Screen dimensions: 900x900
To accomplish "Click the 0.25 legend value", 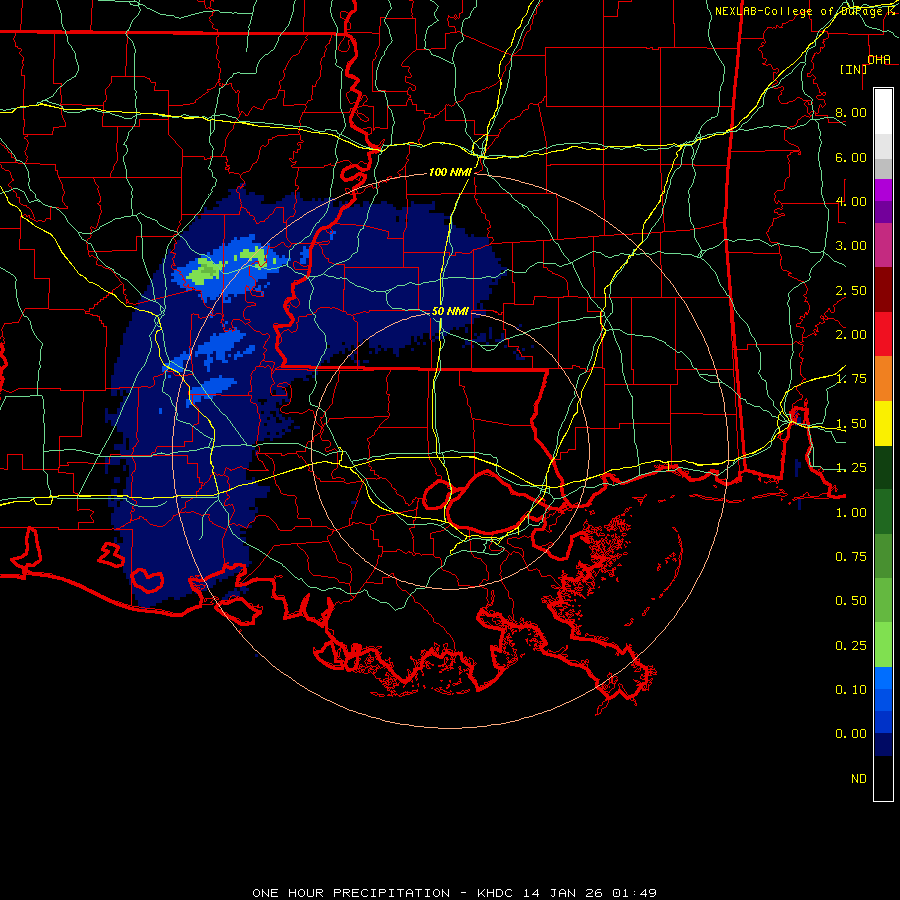I will 851,646.
